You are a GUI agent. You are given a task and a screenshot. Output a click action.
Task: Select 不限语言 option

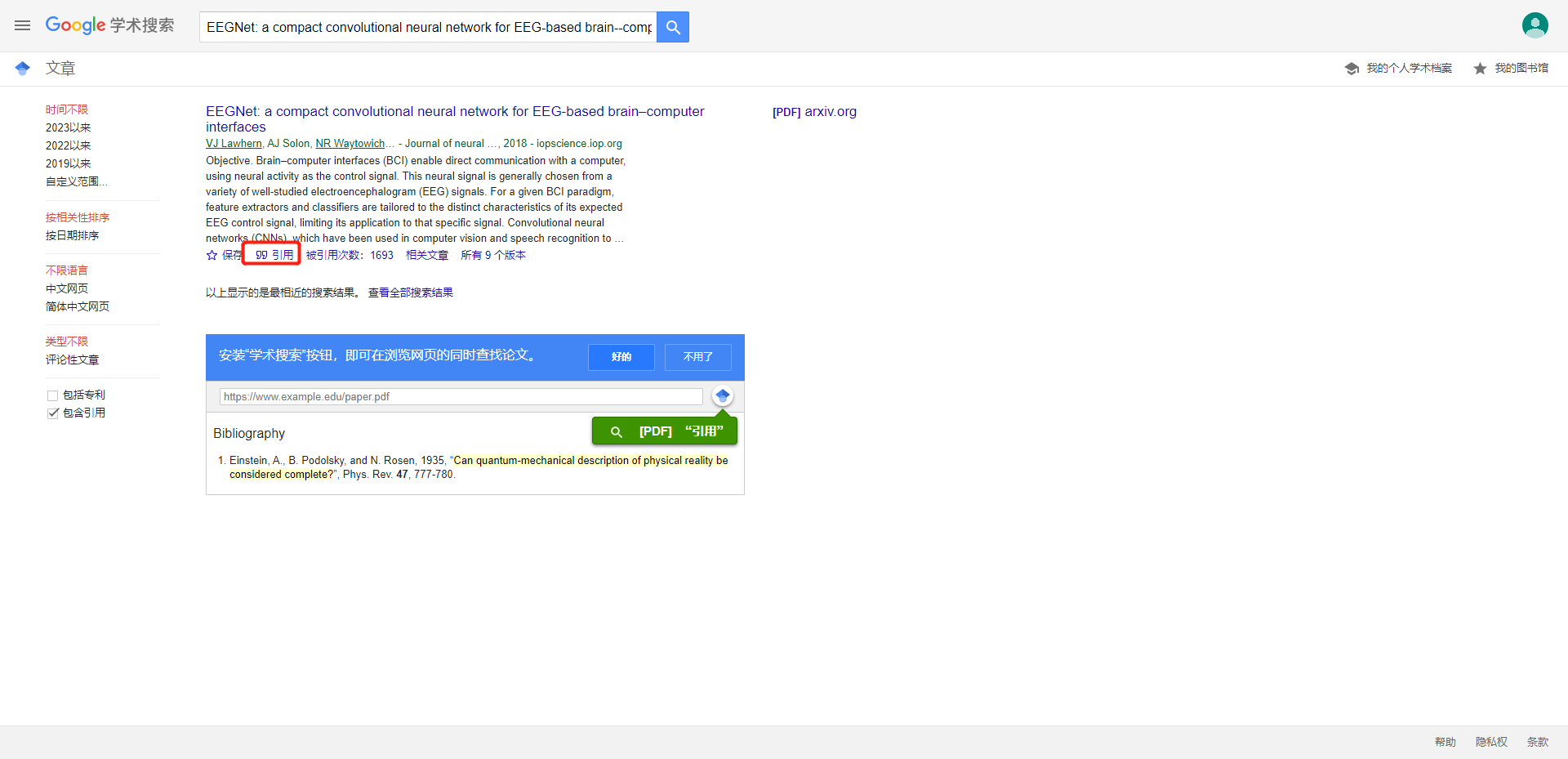pos(67,270)
